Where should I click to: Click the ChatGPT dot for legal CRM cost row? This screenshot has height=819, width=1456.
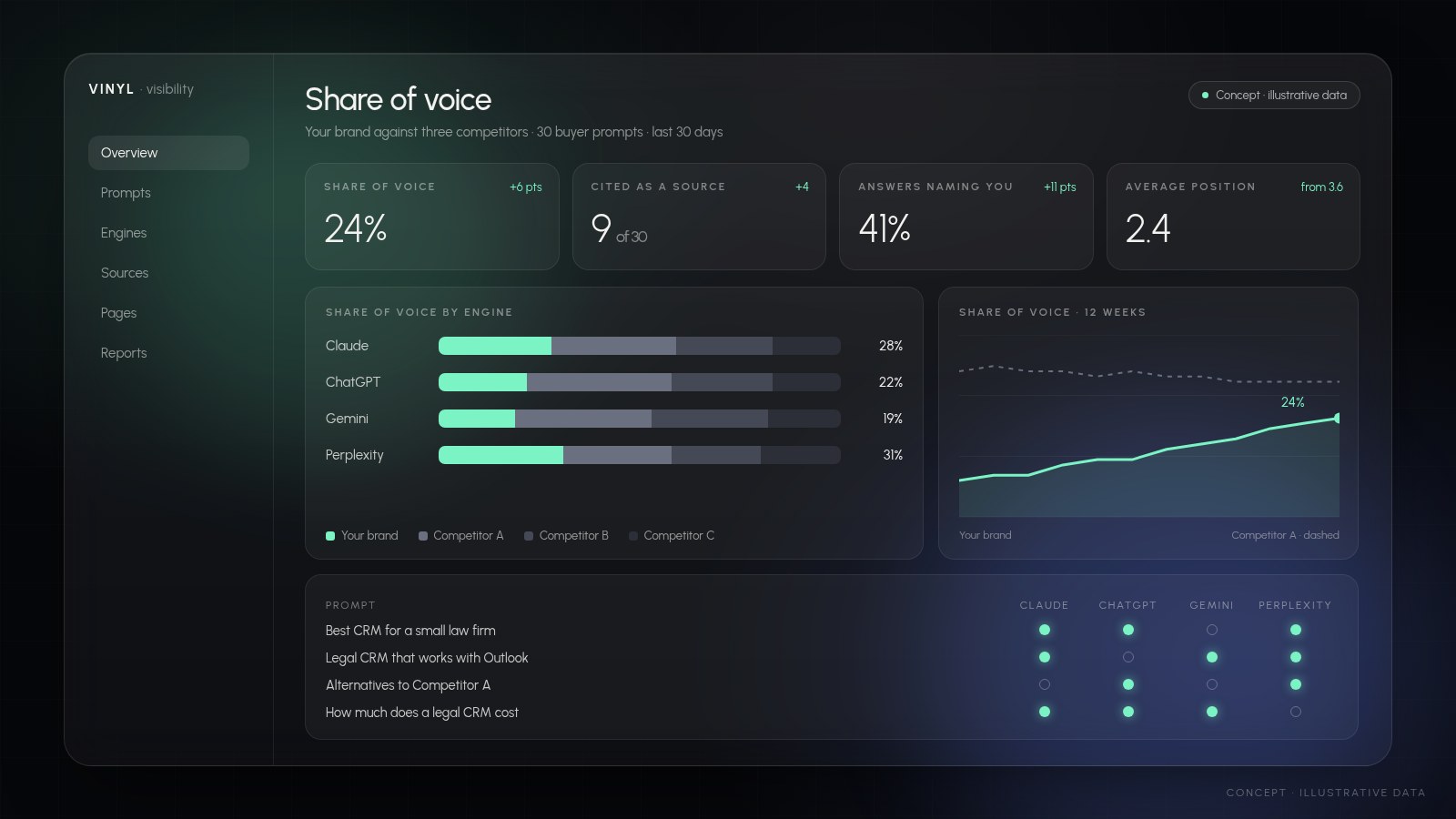1128,712
